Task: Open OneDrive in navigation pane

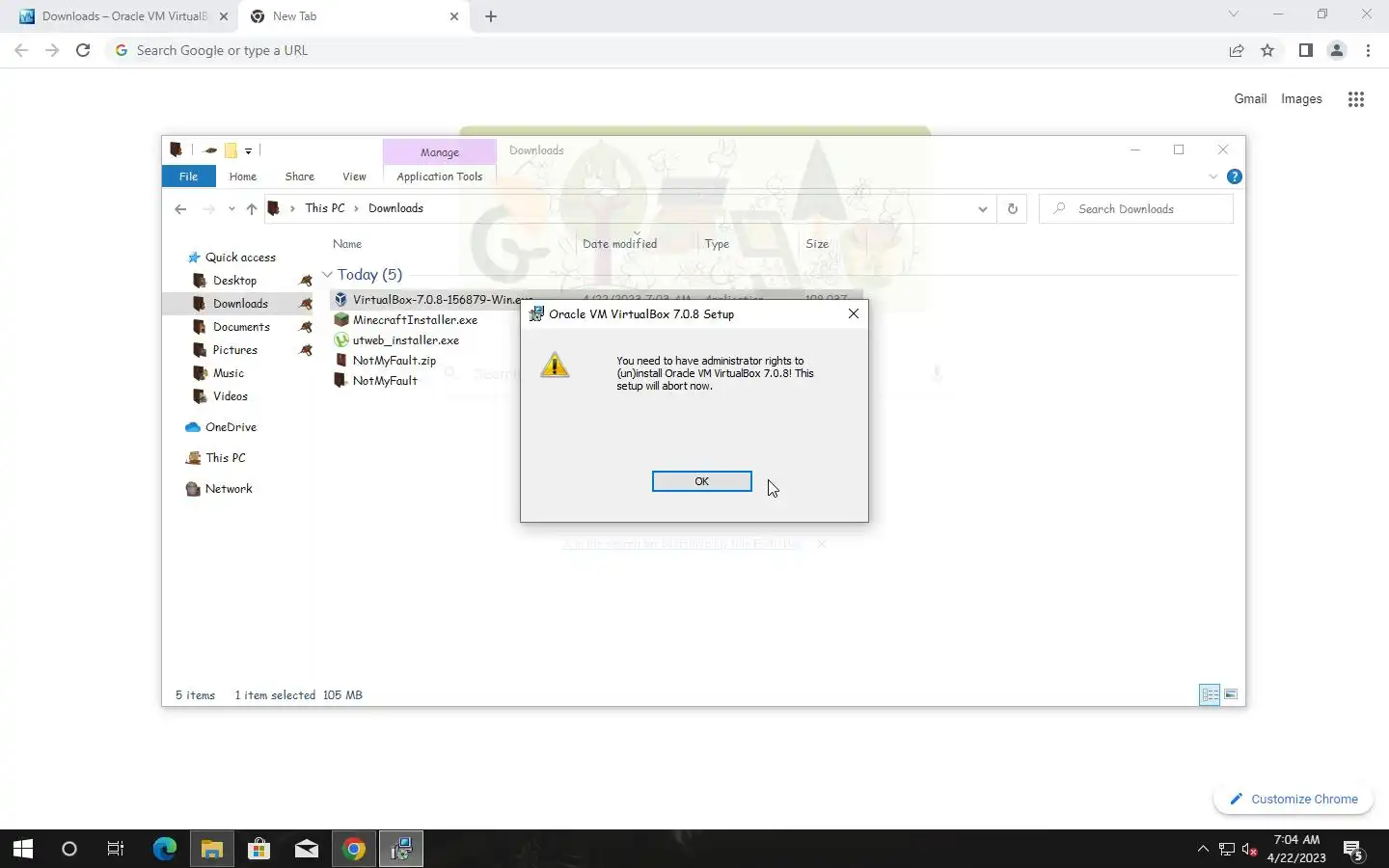Action: pyautogui.click(x=231, y=427)
